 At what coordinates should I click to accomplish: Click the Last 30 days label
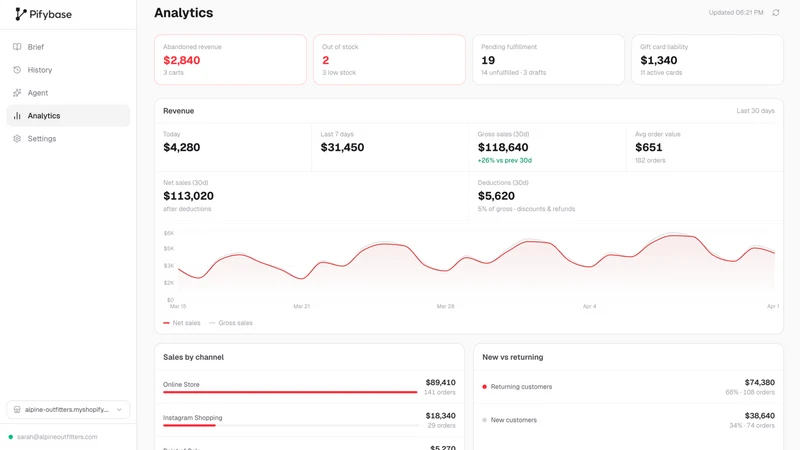tap(755, 111)
